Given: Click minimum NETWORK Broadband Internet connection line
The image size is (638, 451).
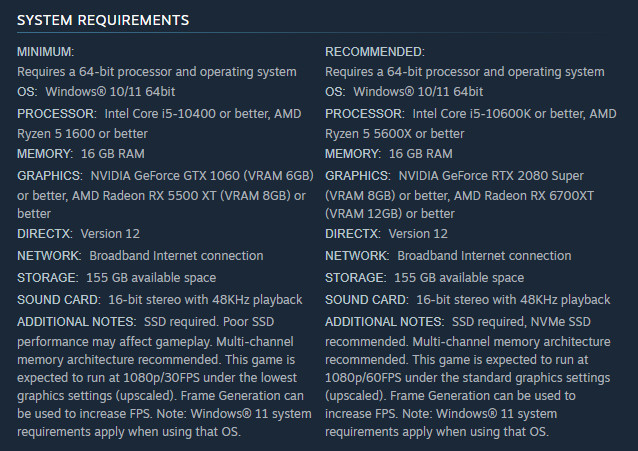Looking at the screenshot, I should 140,256.
